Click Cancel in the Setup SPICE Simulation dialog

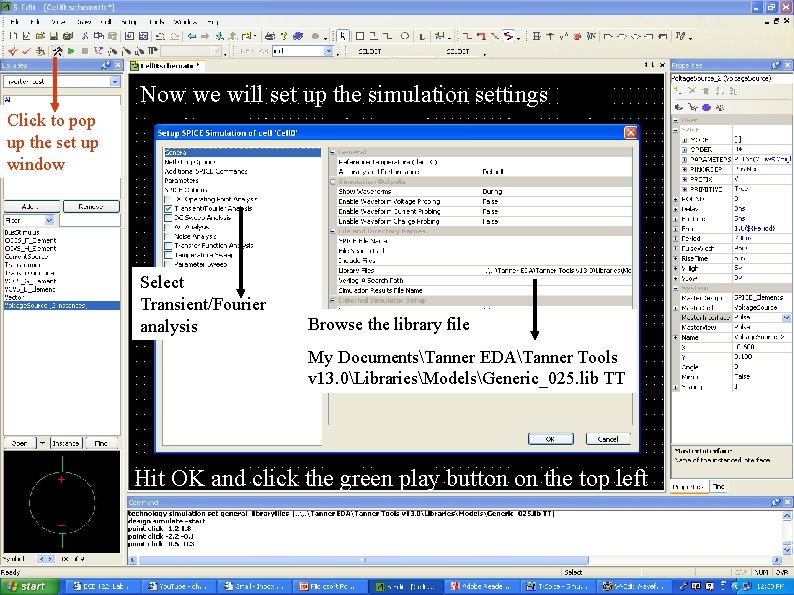608,439
